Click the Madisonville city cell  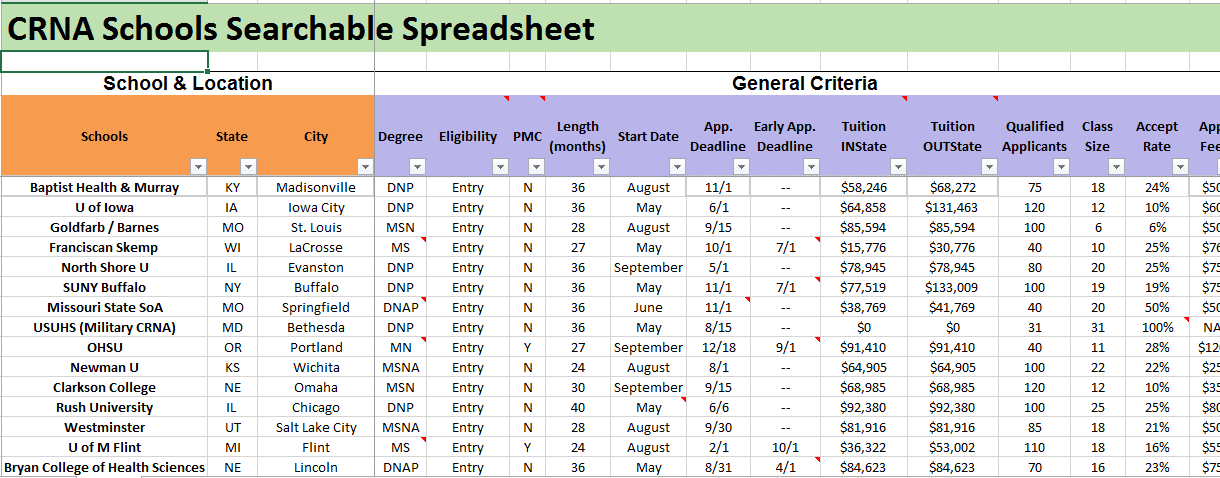coord(316,187)
